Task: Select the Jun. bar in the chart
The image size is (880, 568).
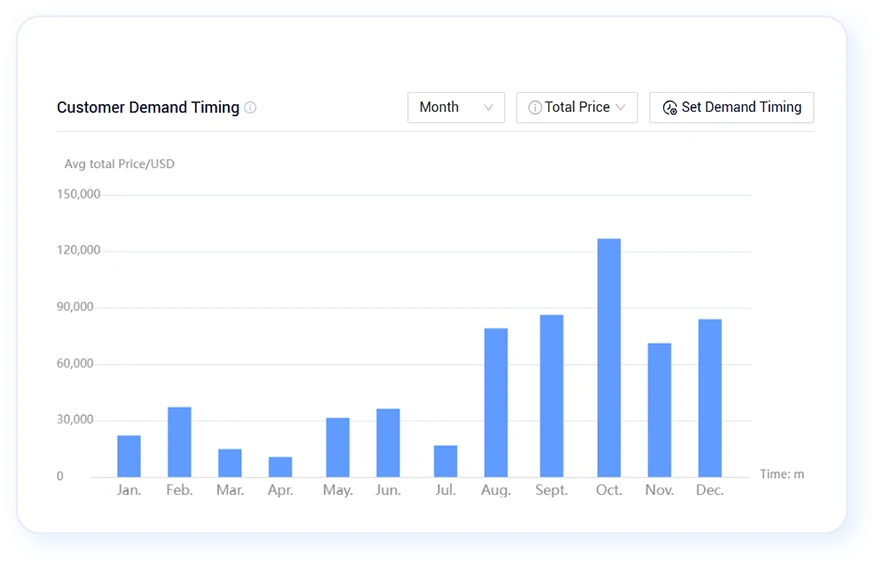Action: 388,443
